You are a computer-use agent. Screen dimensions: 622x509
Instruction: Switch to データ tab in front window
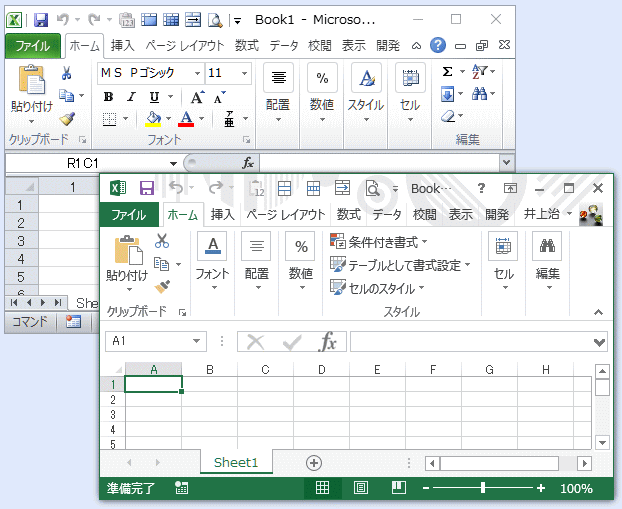tap(387, 215)
